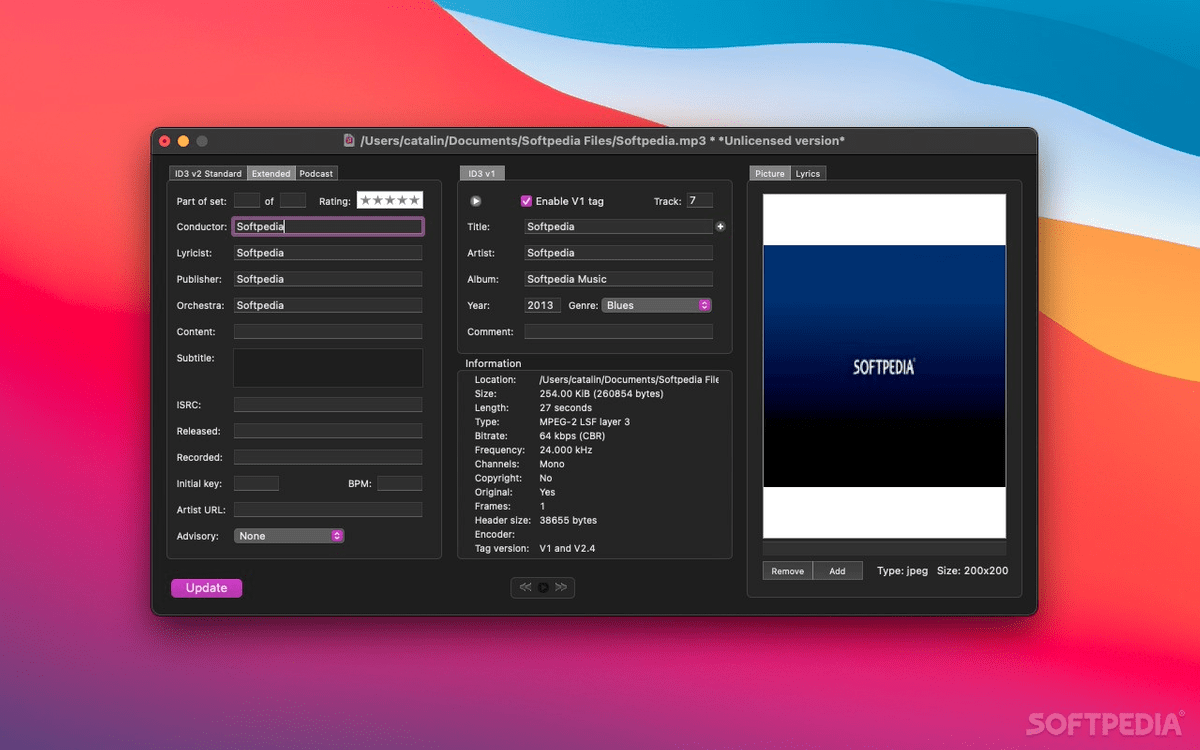Click the Update button

click(206, 587)
